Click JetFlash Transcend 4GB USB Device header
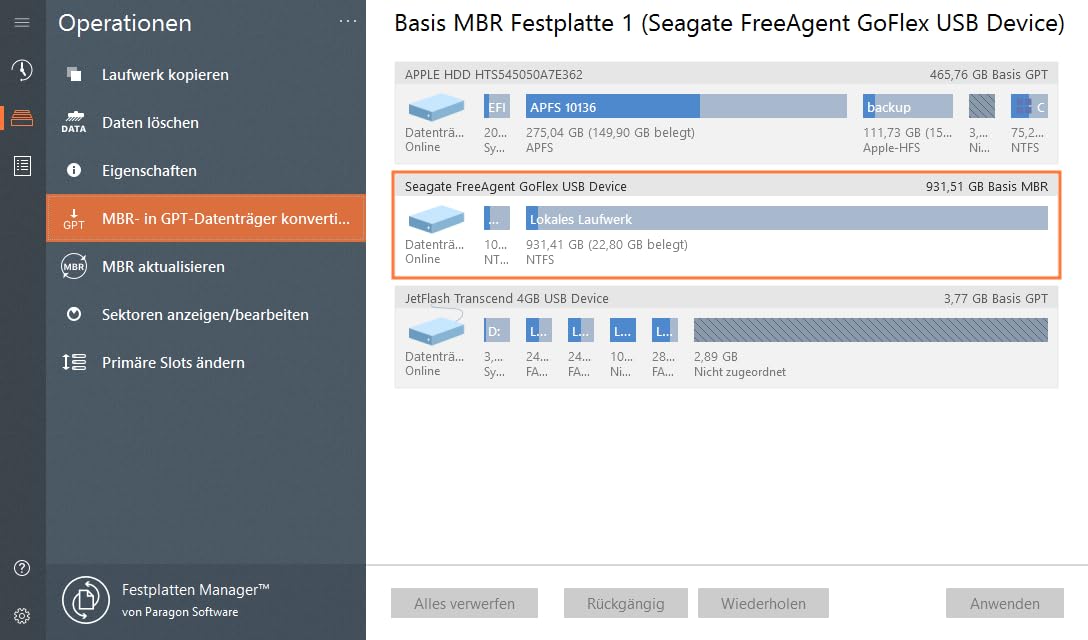 click(x=507, y=298)
